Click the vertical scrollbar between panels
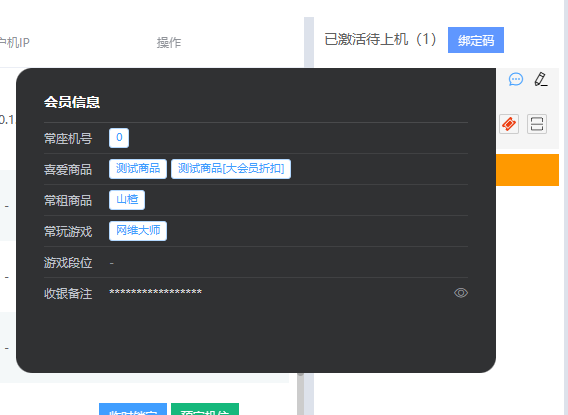 (300, 394)
